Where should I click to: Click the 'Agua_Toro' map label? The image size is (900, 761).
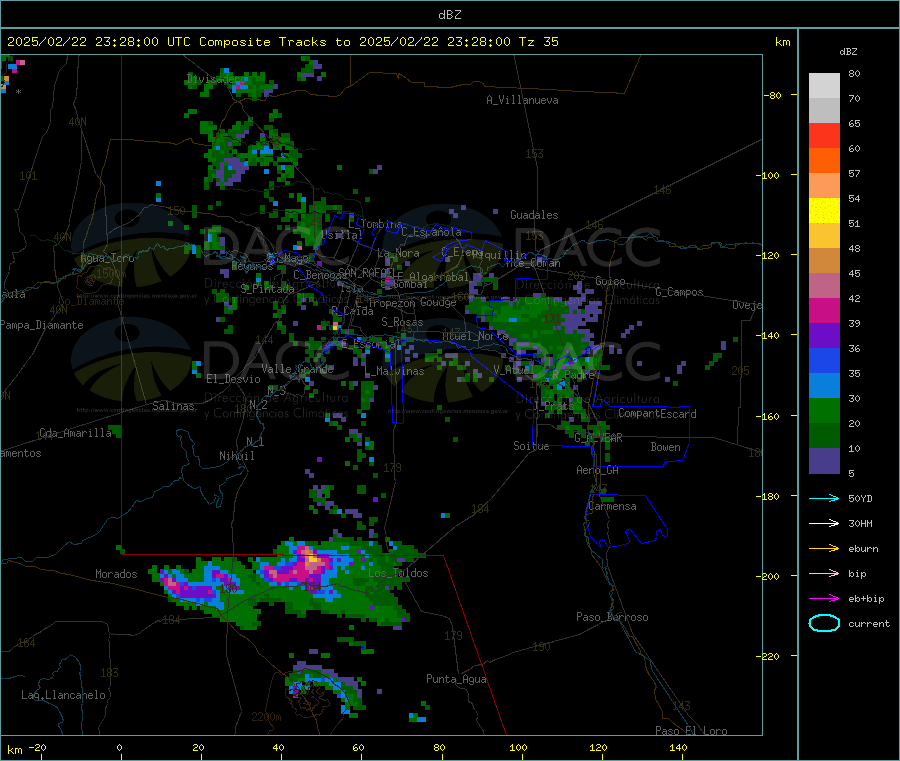[x=107, y=258]
